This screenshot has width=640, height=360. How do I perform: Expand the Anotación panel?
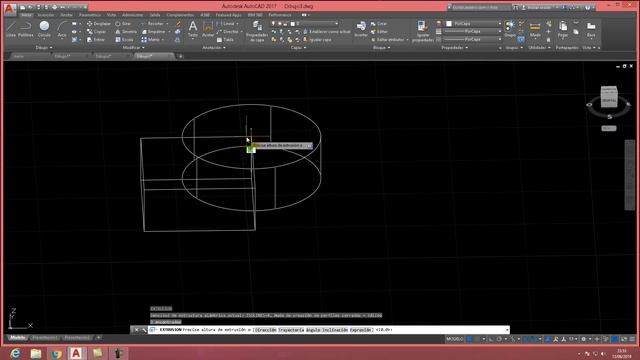click(214, 48)
